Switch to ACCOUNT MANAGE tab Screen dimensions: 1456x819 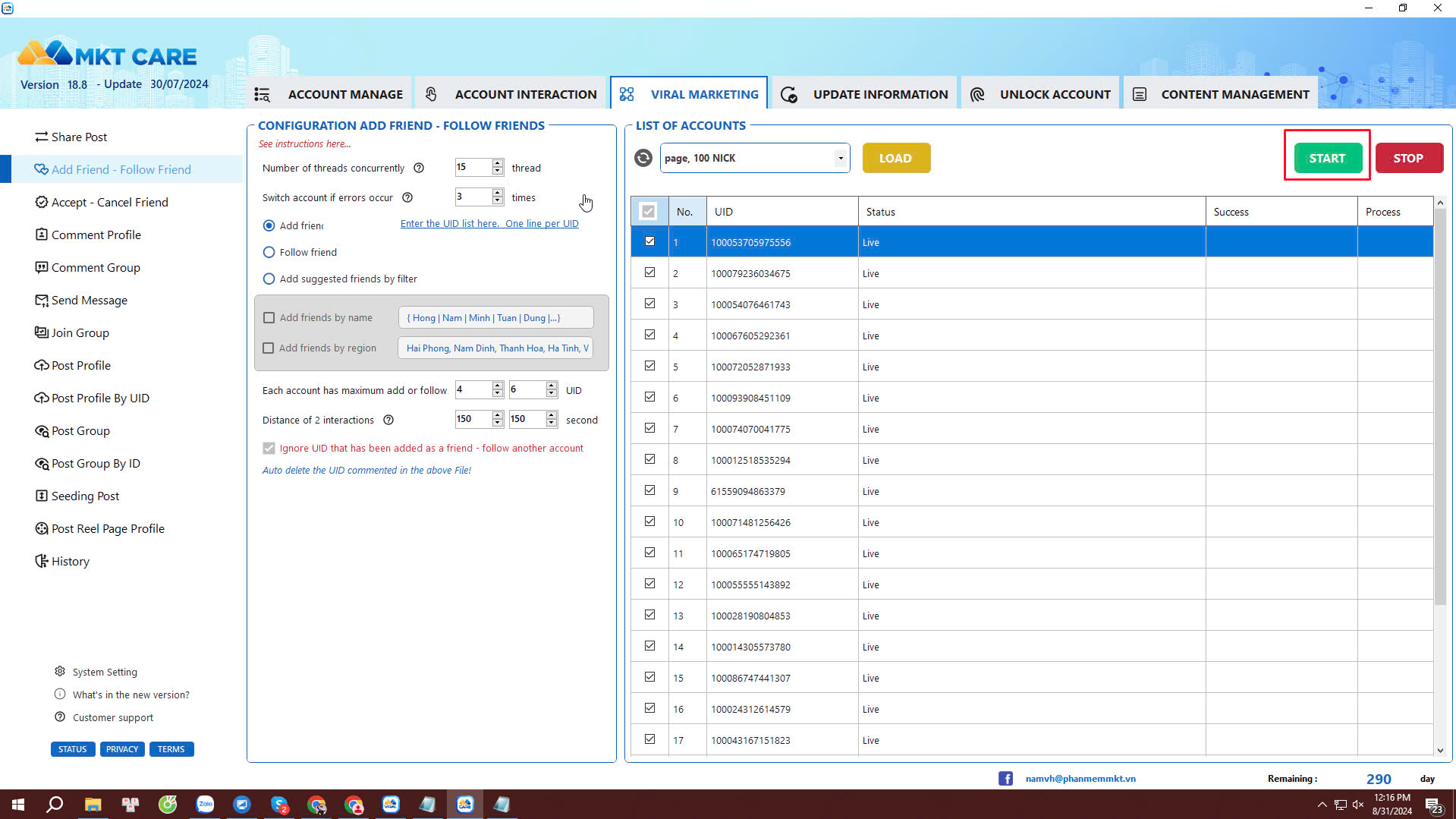click(x=329, y=94)
